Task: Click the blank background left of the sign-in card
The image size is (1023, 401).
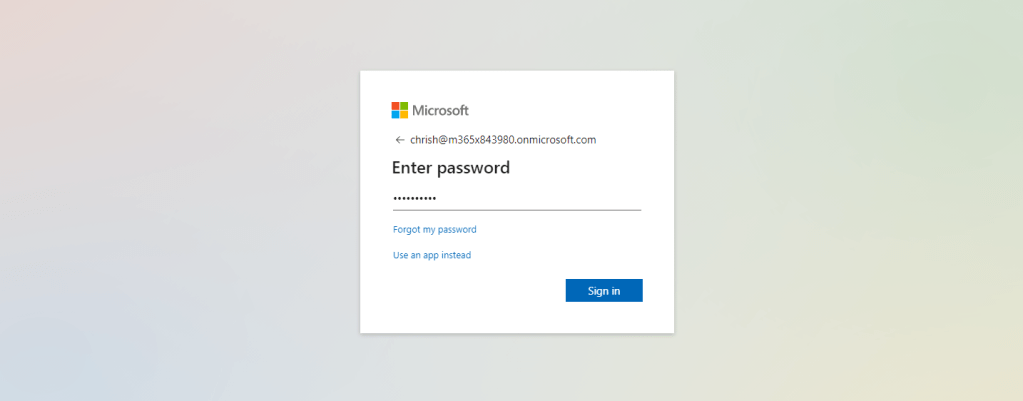Action: coord(180,200)
